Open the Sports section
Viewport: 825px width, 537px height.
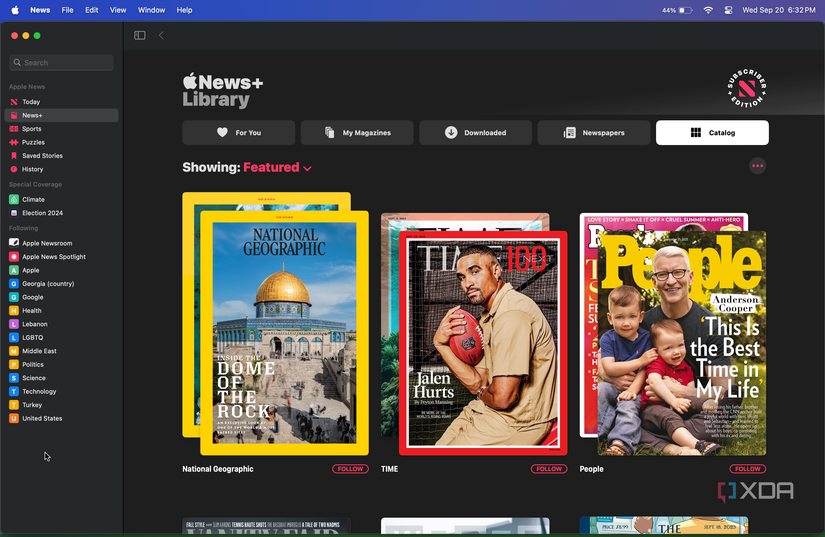pyautogui.click(x=62, y=129)
